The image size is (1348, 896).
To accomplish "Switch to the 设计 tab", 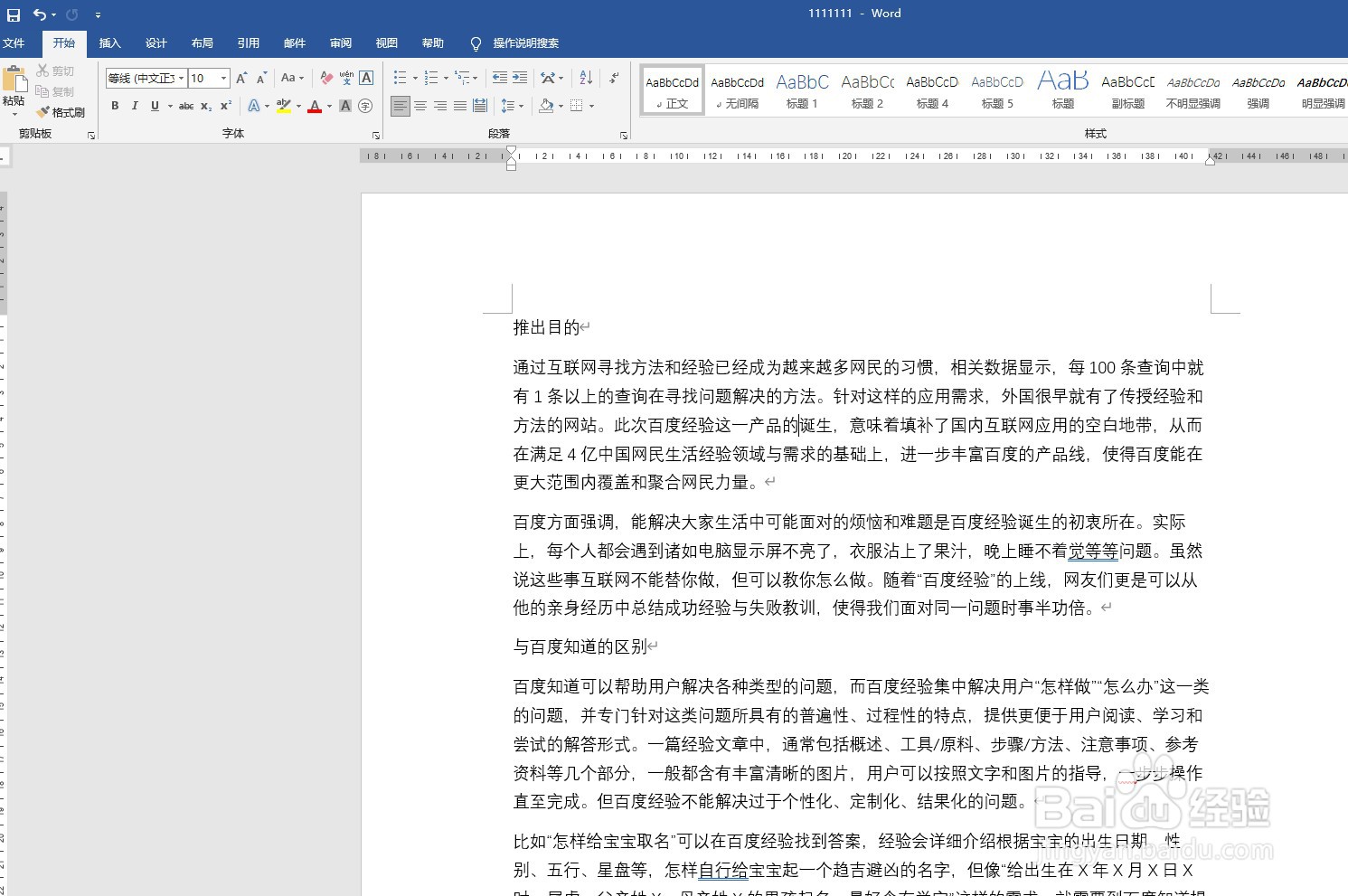I will (x=156, y=43).
